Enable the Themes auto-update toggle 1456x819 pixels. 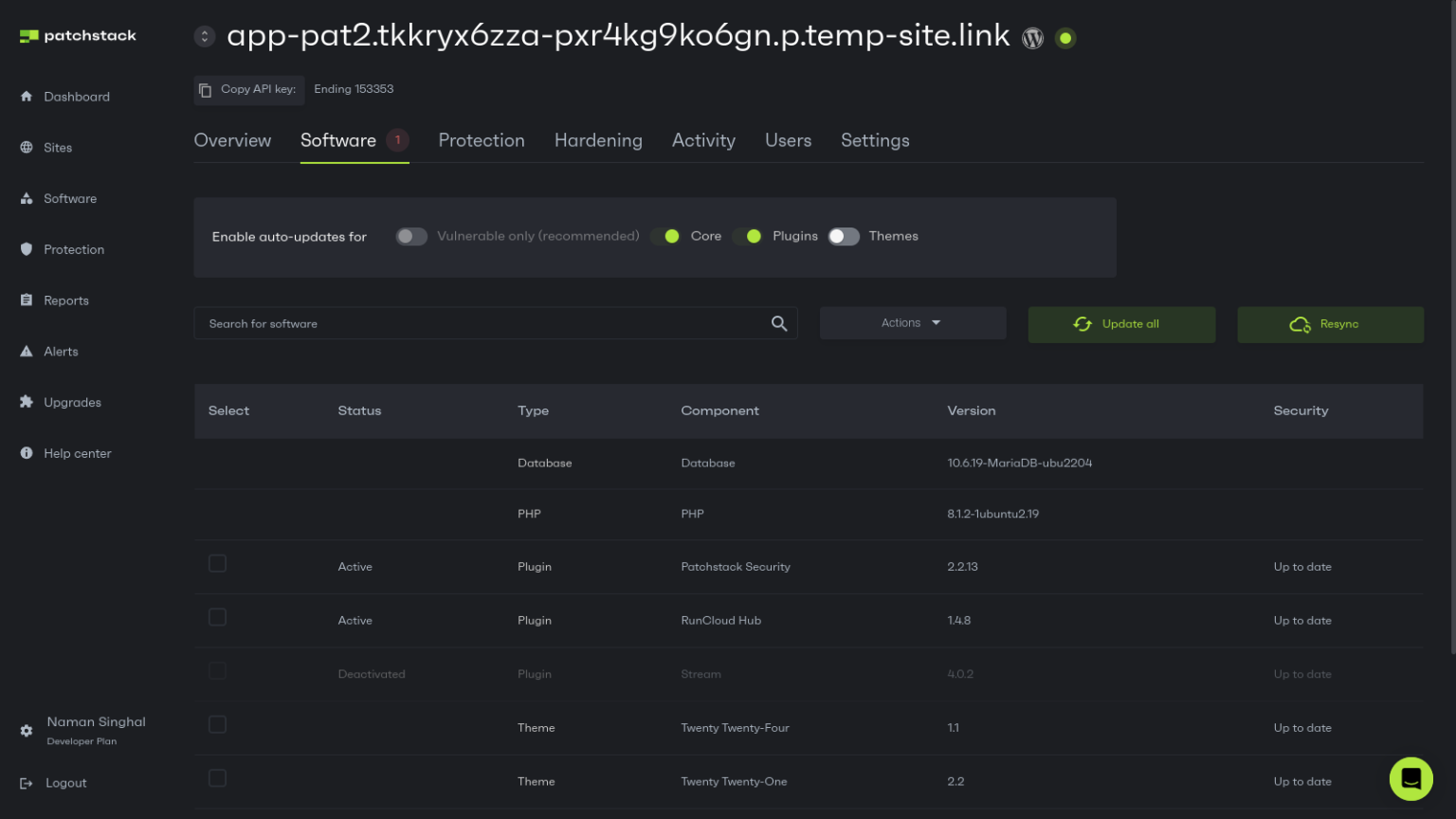click(844, 236)
